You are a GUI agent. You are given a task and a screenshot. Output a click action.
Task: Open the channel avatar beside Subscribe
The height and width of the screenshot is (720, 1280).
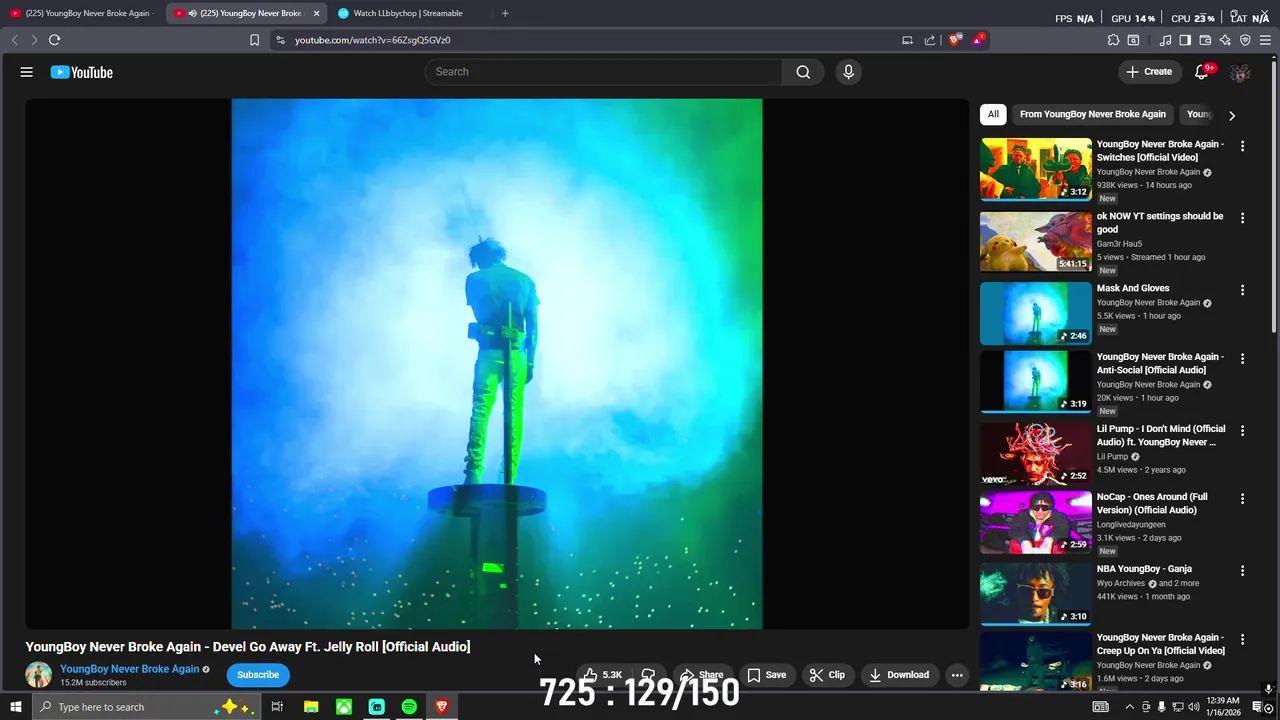point(38,675)
